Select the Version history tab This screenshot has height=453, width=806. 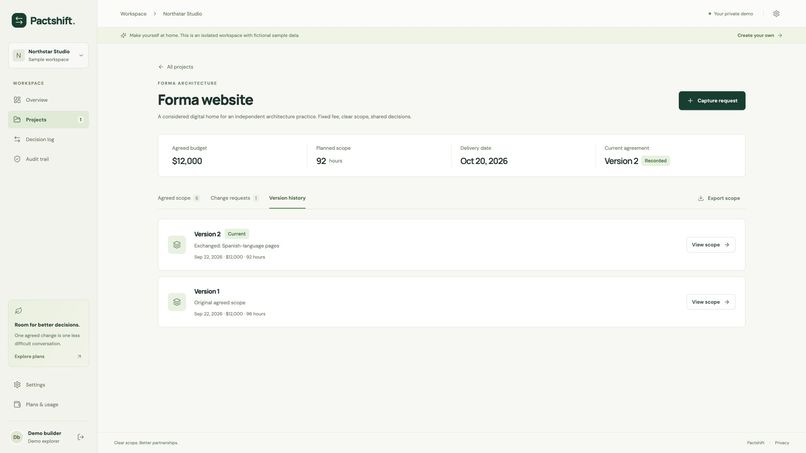click(287, 198)
